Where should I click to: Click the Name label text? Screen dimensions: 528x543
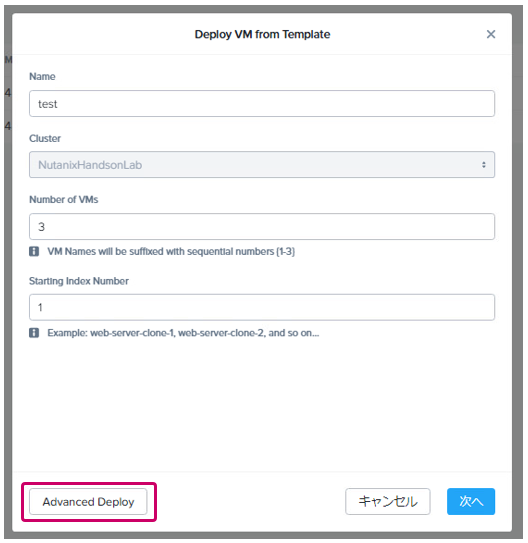point(42,76)
